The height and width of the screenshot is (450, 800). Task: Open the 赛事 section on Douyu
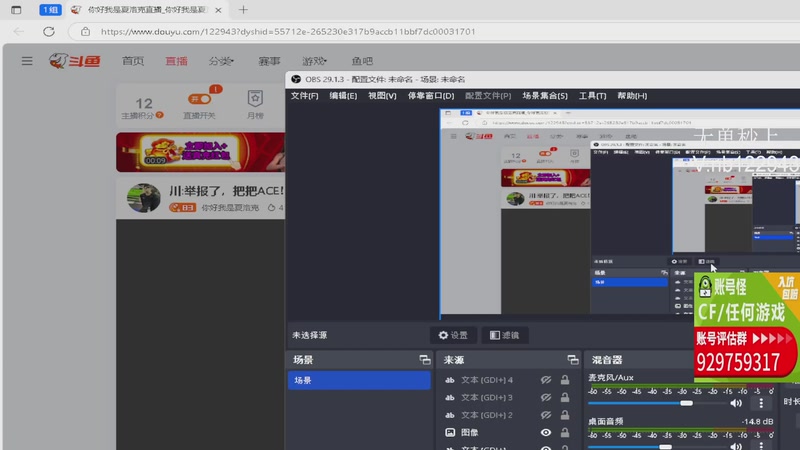point(269,61)
